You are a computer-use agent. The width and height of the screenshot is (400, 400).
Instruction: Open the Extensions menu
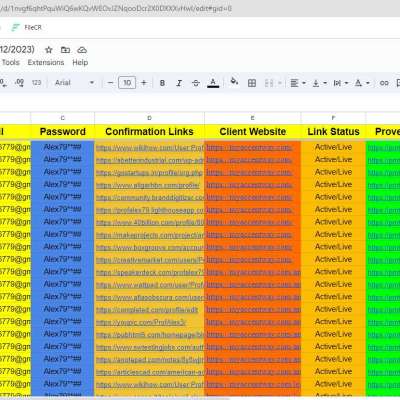46,62
